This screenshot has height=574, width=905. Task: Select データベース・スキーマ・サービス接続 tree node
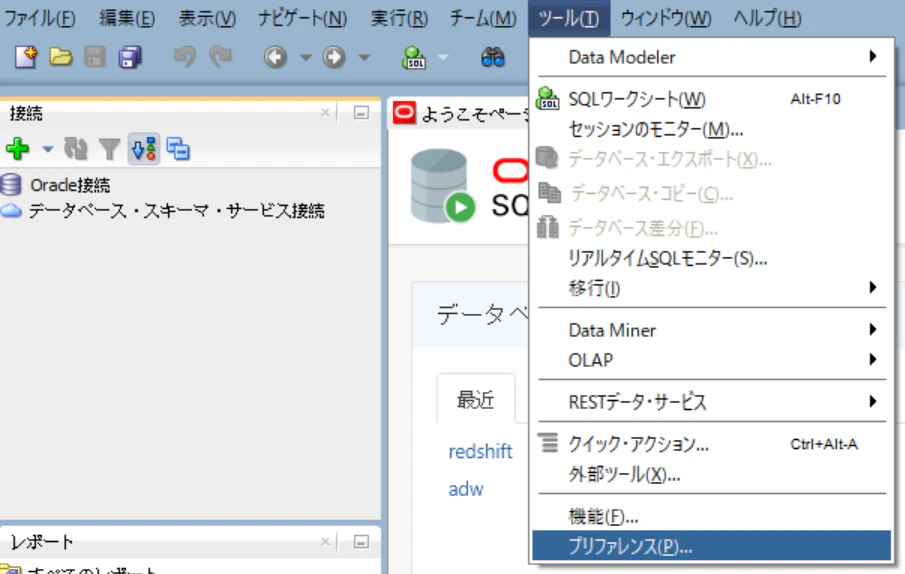click(177, 211)
